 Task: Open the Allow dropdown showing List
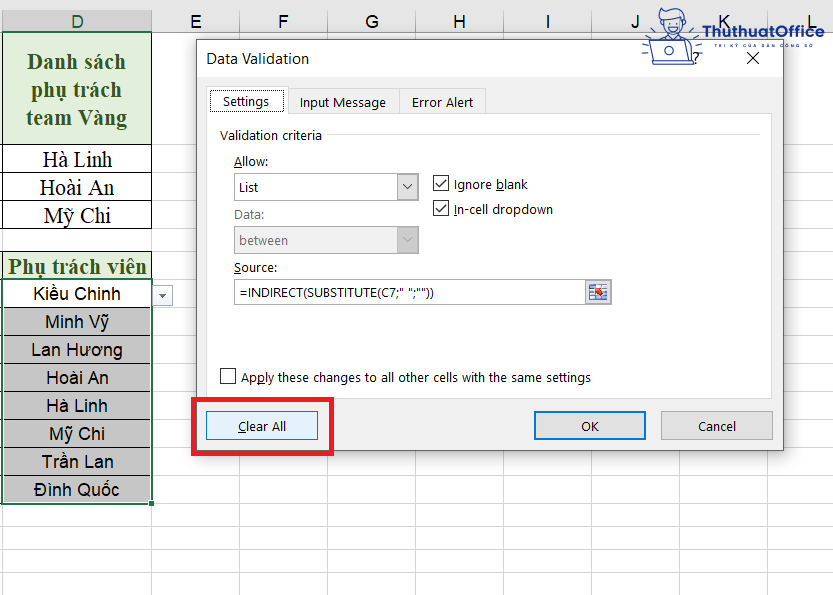coord(406,187)
